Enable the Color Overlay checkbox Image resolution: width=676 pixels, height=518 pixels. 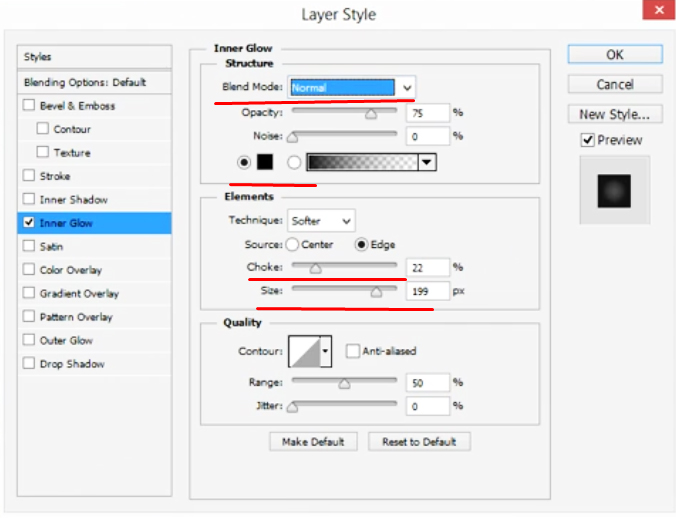point(29,269)
